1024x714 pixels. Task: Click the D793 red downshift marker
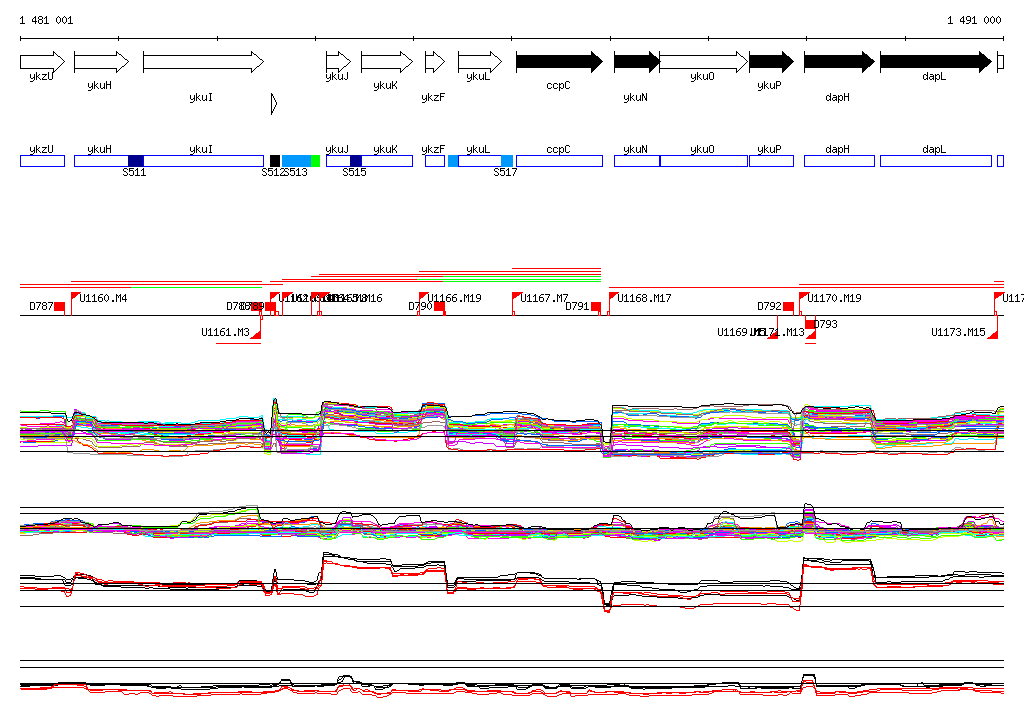[810, 324]
